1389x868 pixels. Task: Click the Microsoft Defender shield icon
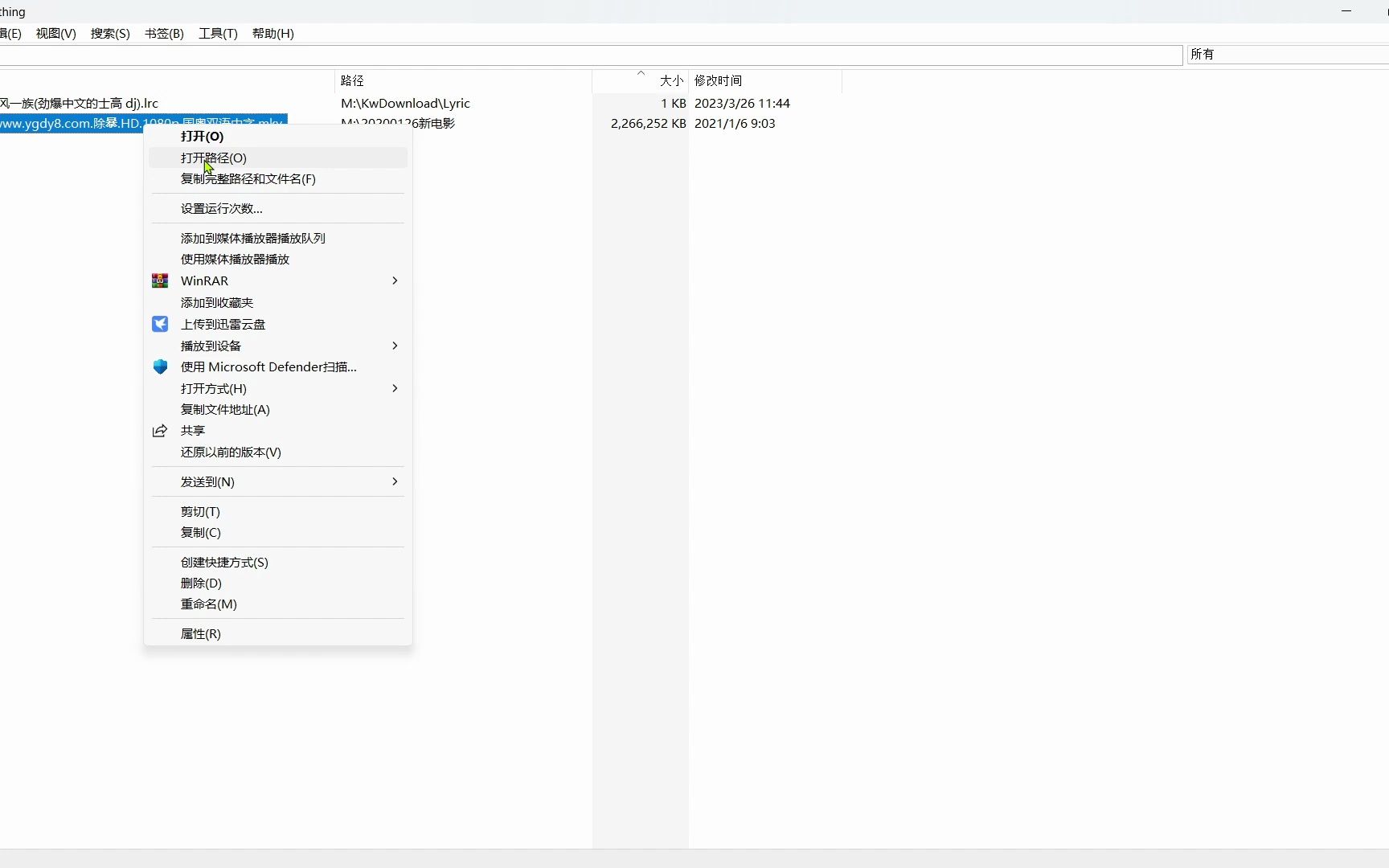(160, 366)
